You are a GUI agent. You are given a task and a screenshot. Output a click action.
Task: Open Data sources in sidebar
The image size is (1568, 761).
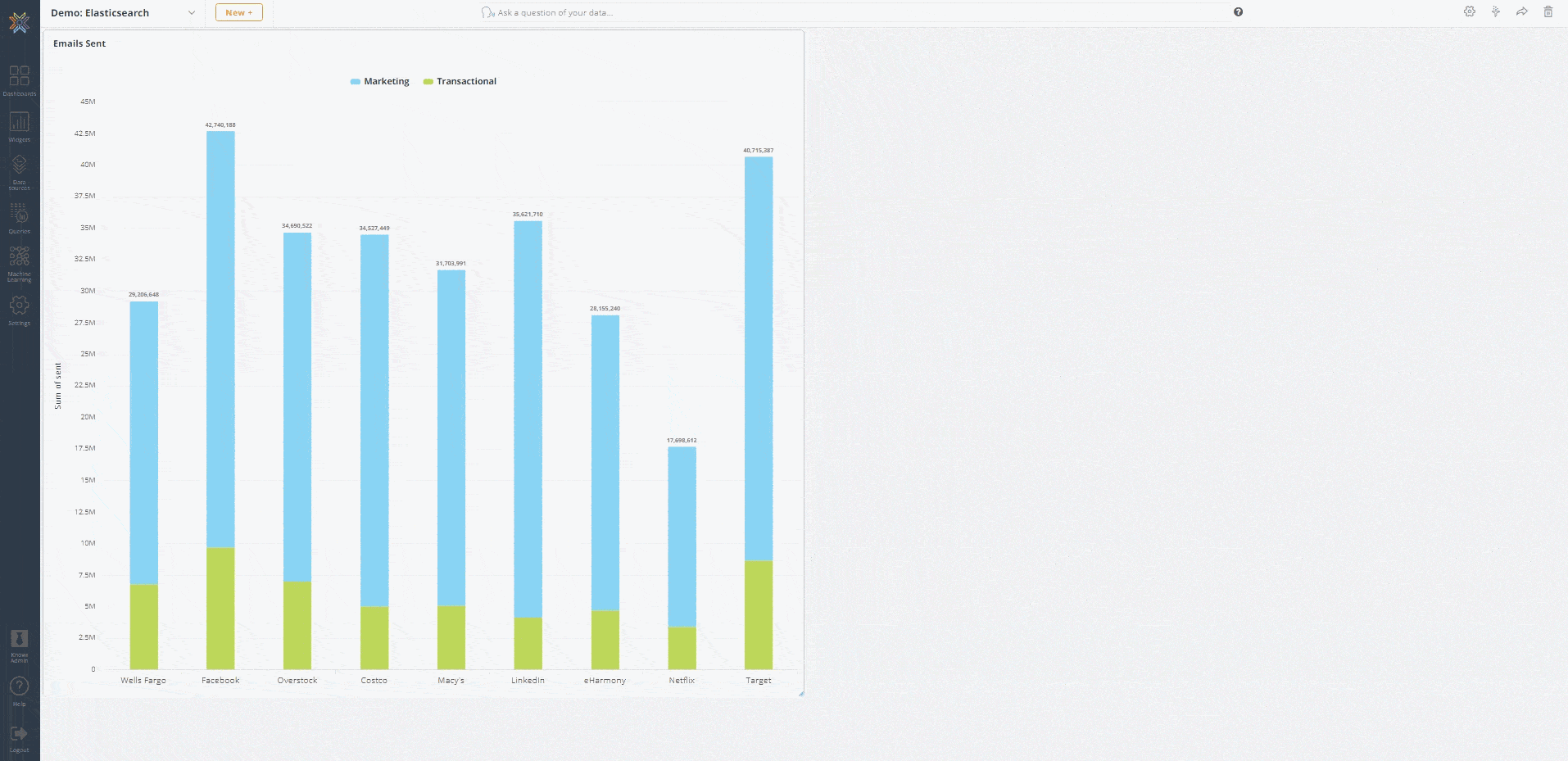(x=19, y=172)
